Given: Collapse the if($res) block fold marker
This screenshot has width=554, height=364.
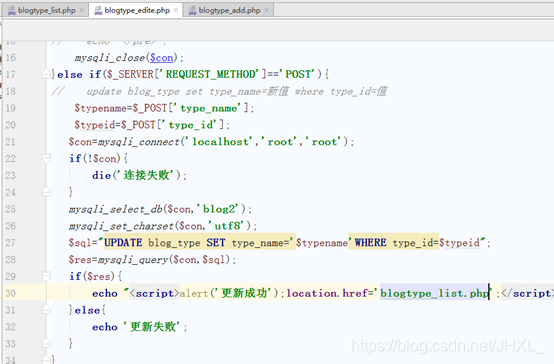Looking at the screenshot, I should [x=46, y=276].
